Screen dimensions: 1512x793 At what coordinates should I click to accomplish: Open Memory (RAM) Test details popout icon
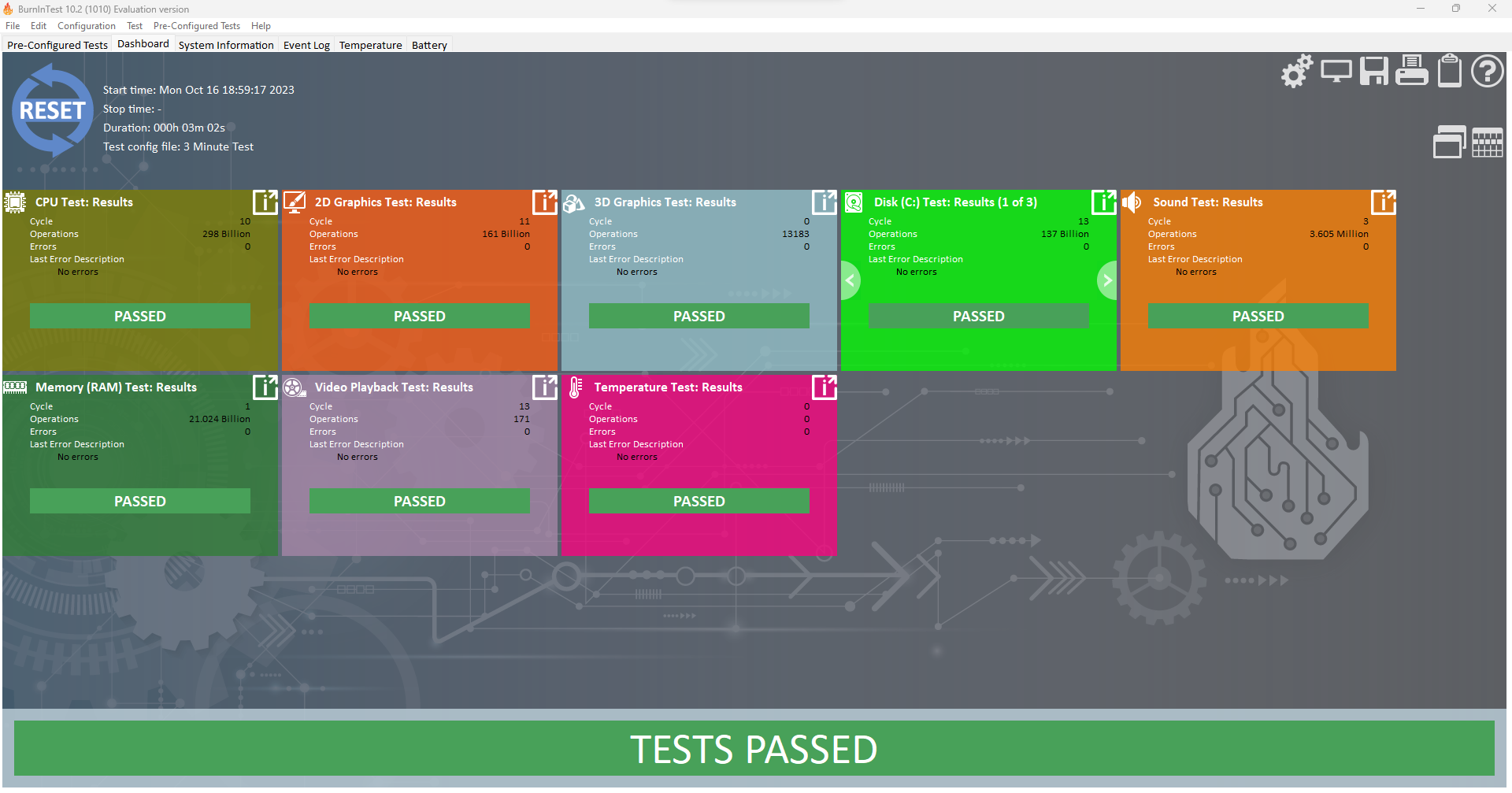tap(265, 387)
